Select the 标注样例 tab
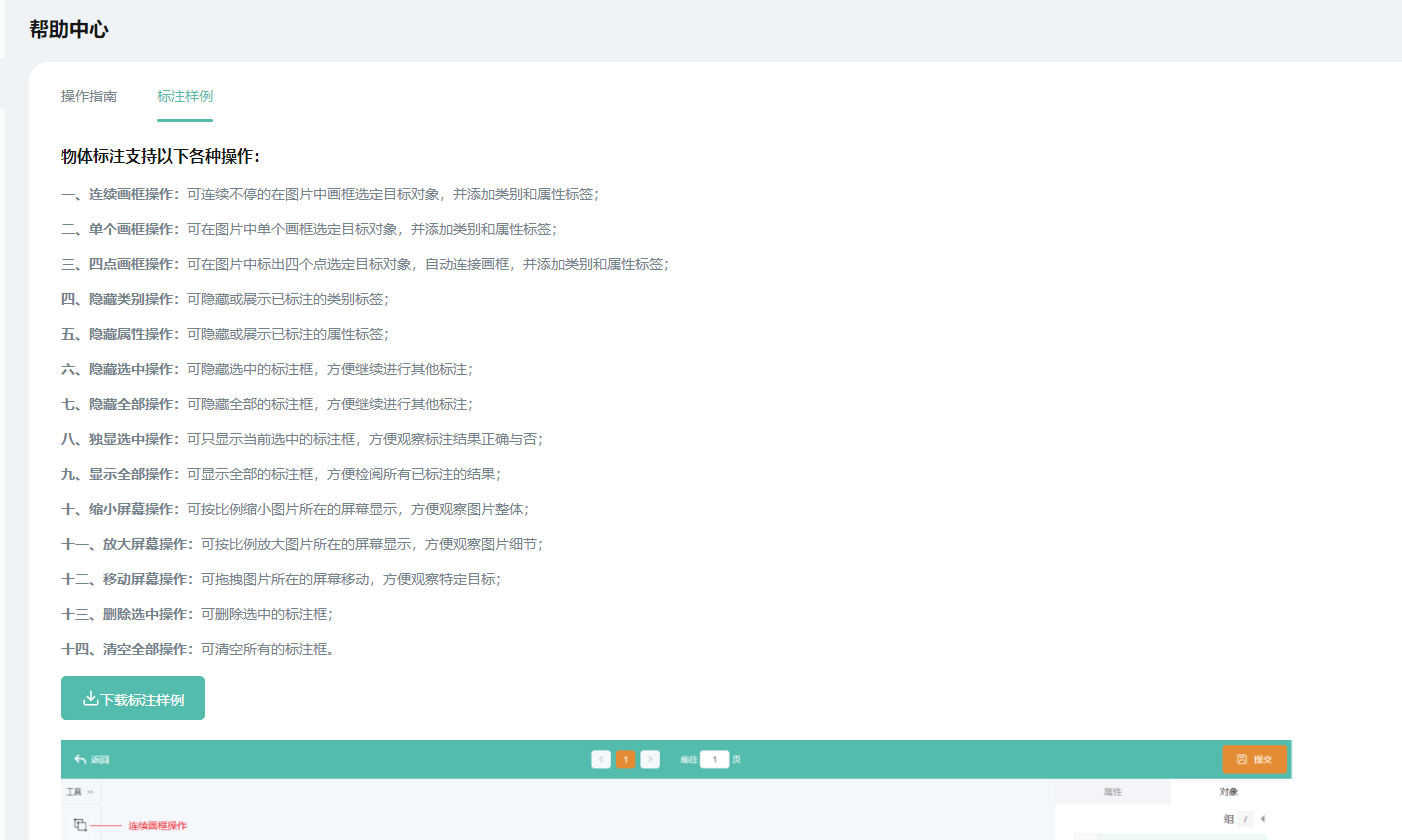 point(185,96)
